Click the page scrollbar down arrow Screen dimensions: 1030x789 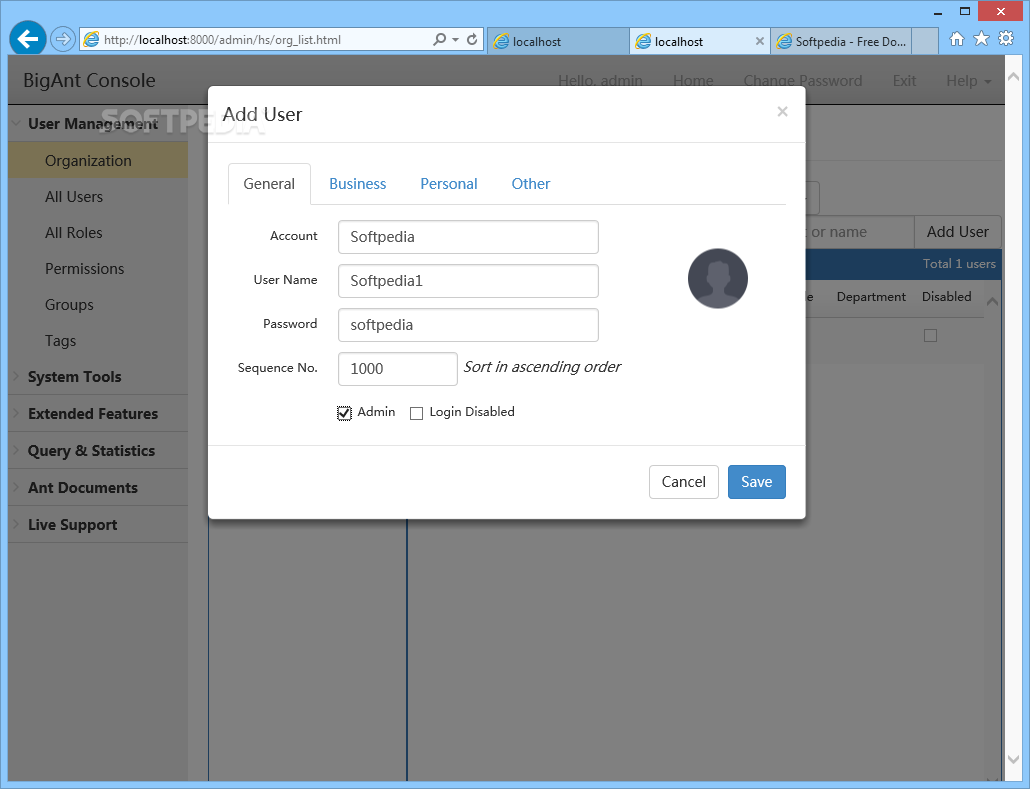tap(1014, 759)
